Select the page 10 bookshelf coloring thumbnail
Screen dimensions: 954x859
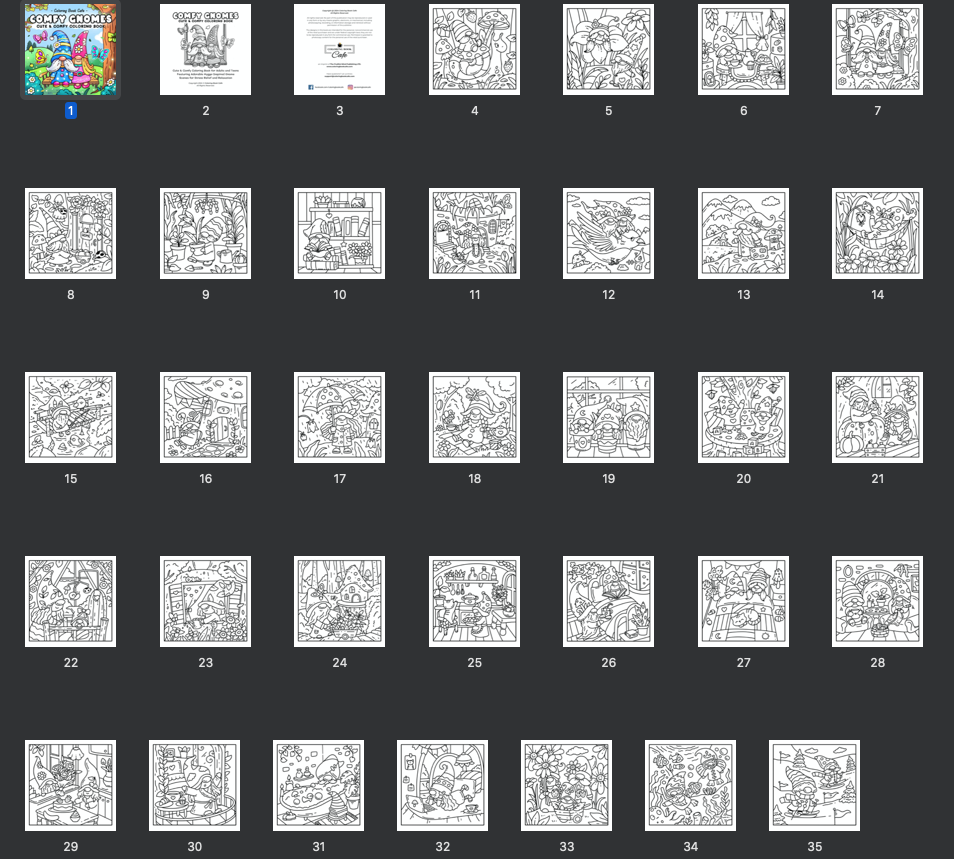[339, 233]
